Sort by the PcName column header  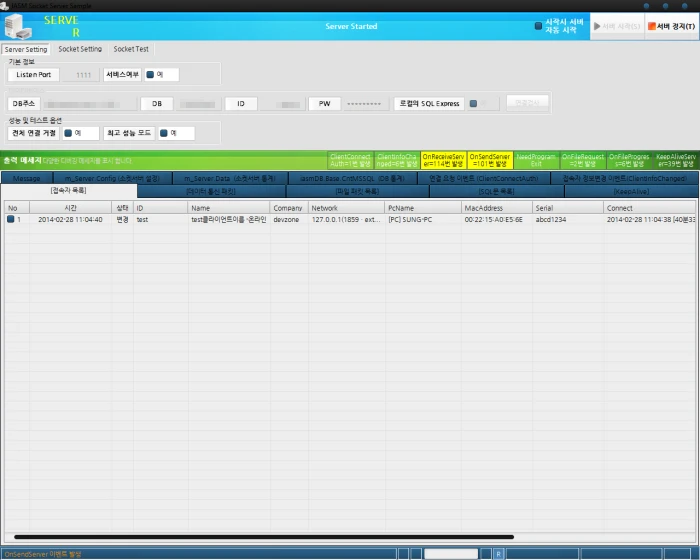click(x=423, y=208)
